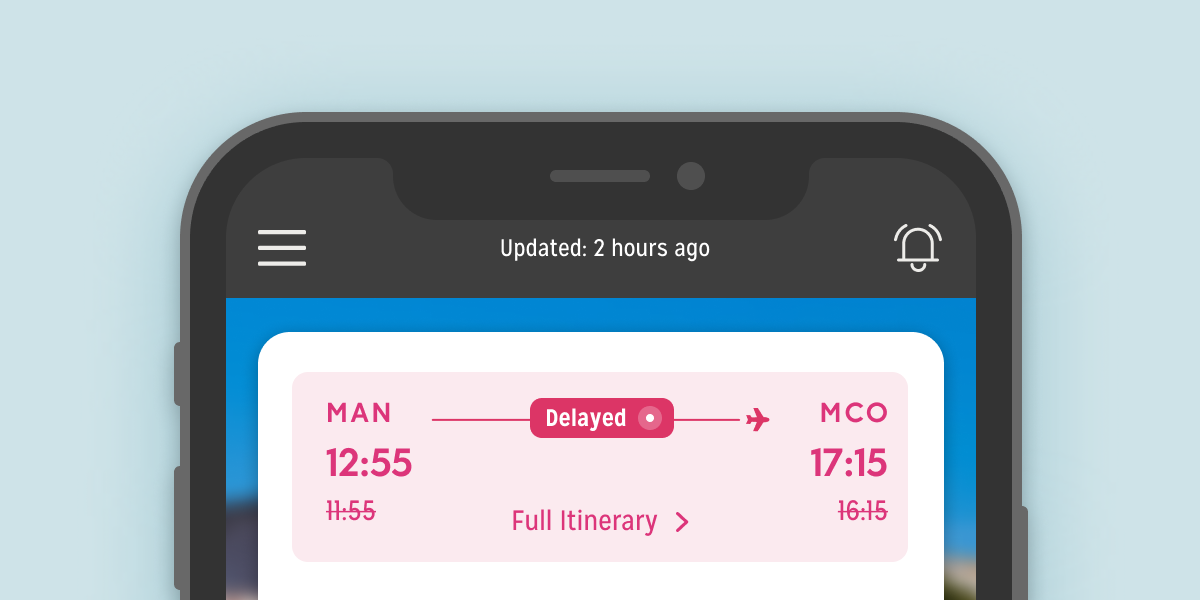Click the new departure time 12:55

369,464
